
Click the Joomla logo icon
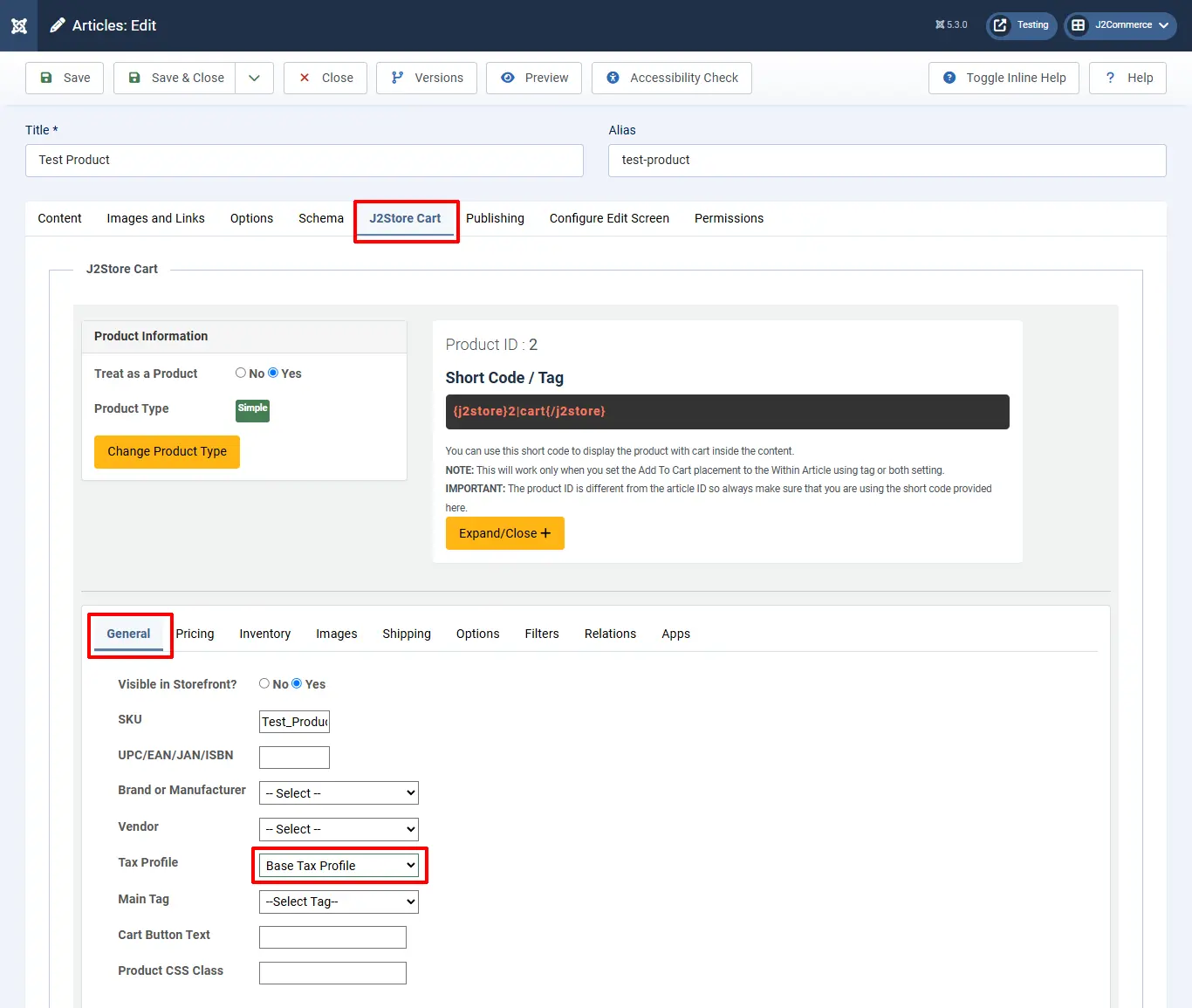coord(19,25)
